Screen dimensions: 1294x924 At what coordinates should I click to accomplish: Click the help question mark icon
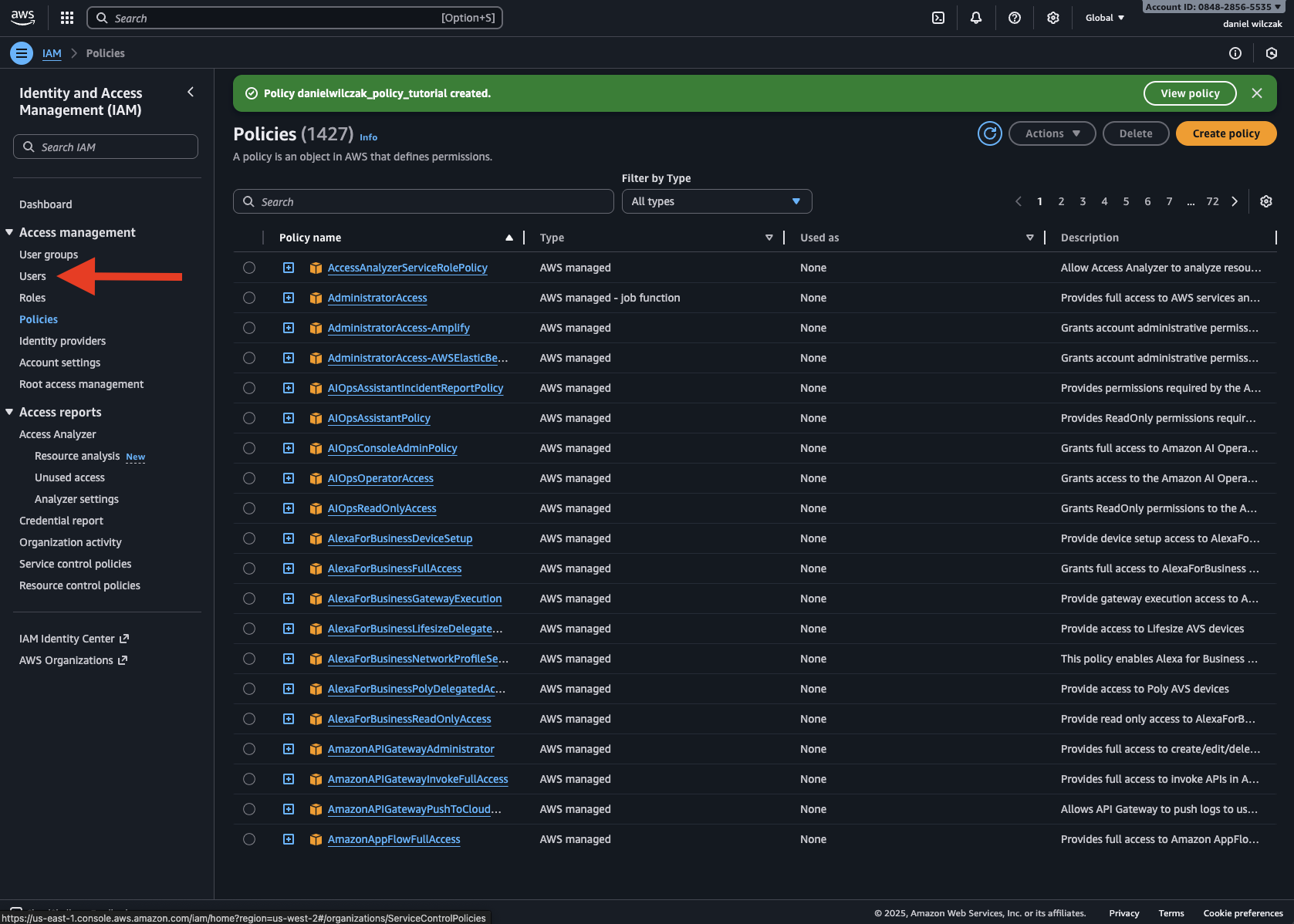point(1015,18)
